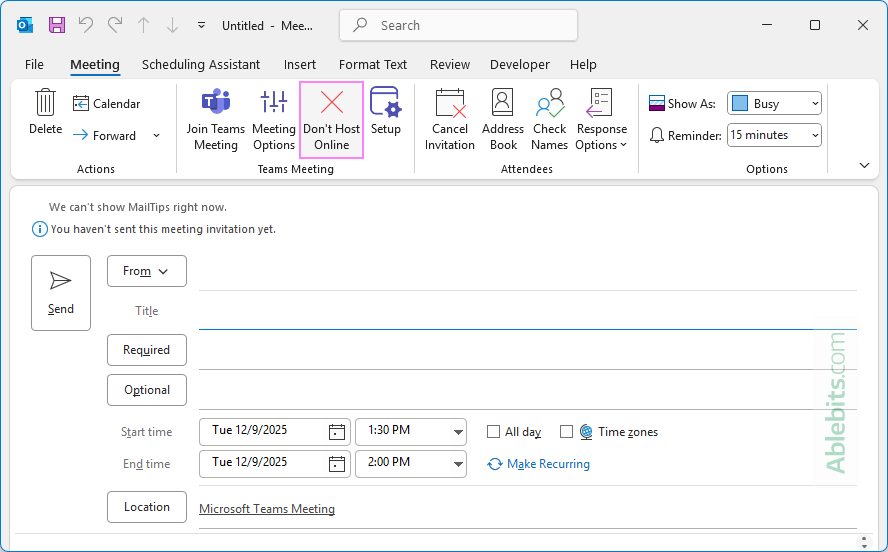
Task: Expand the Forward dropdown arrow
Action: pos(156,135)
